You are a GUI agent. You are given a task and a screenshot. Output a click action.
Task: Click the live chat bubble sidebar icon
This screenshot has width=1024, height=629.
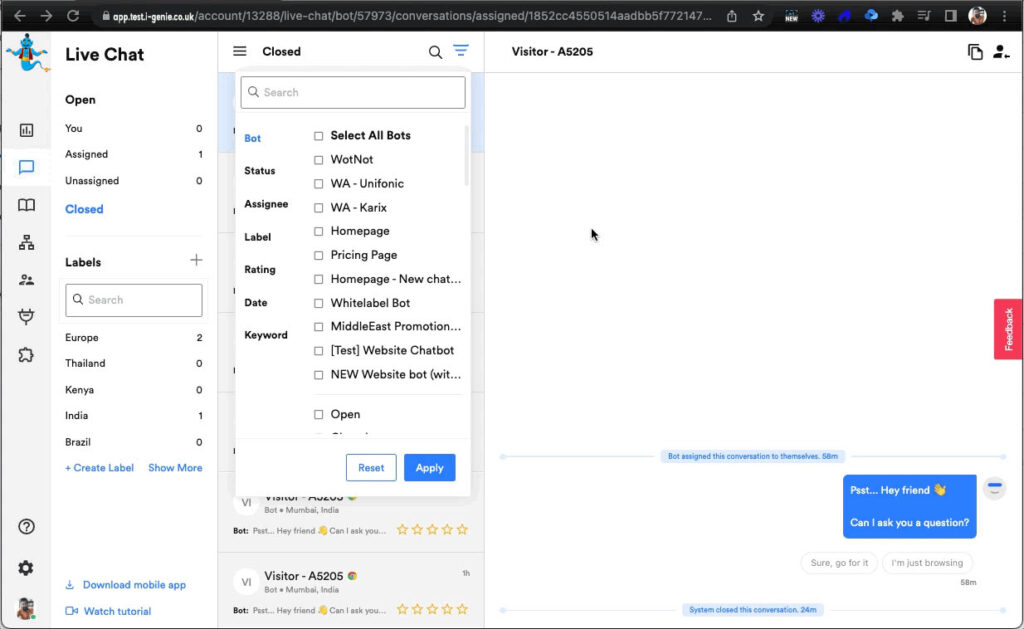[x=26, y=167]
